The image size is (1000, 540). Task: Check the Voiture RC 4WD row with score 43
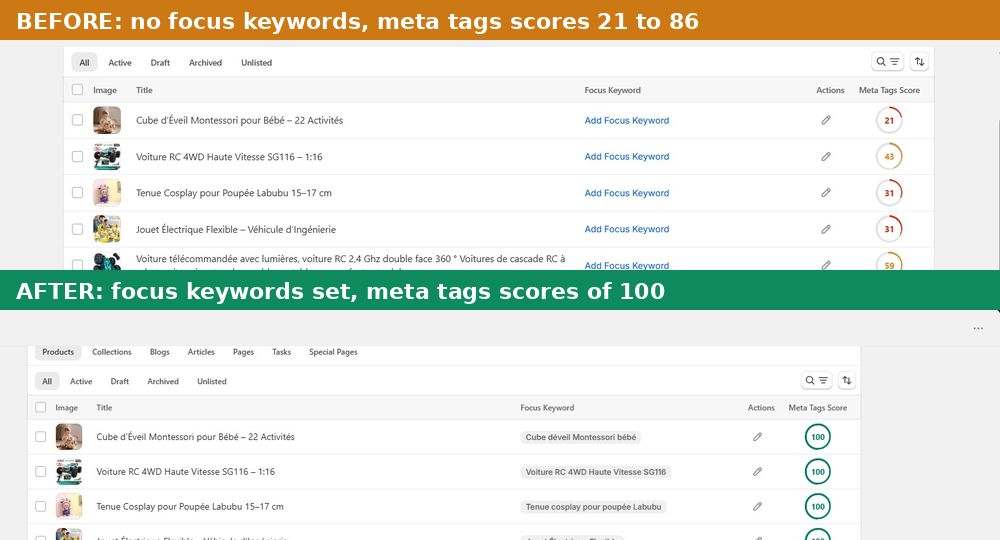[77, 156]
